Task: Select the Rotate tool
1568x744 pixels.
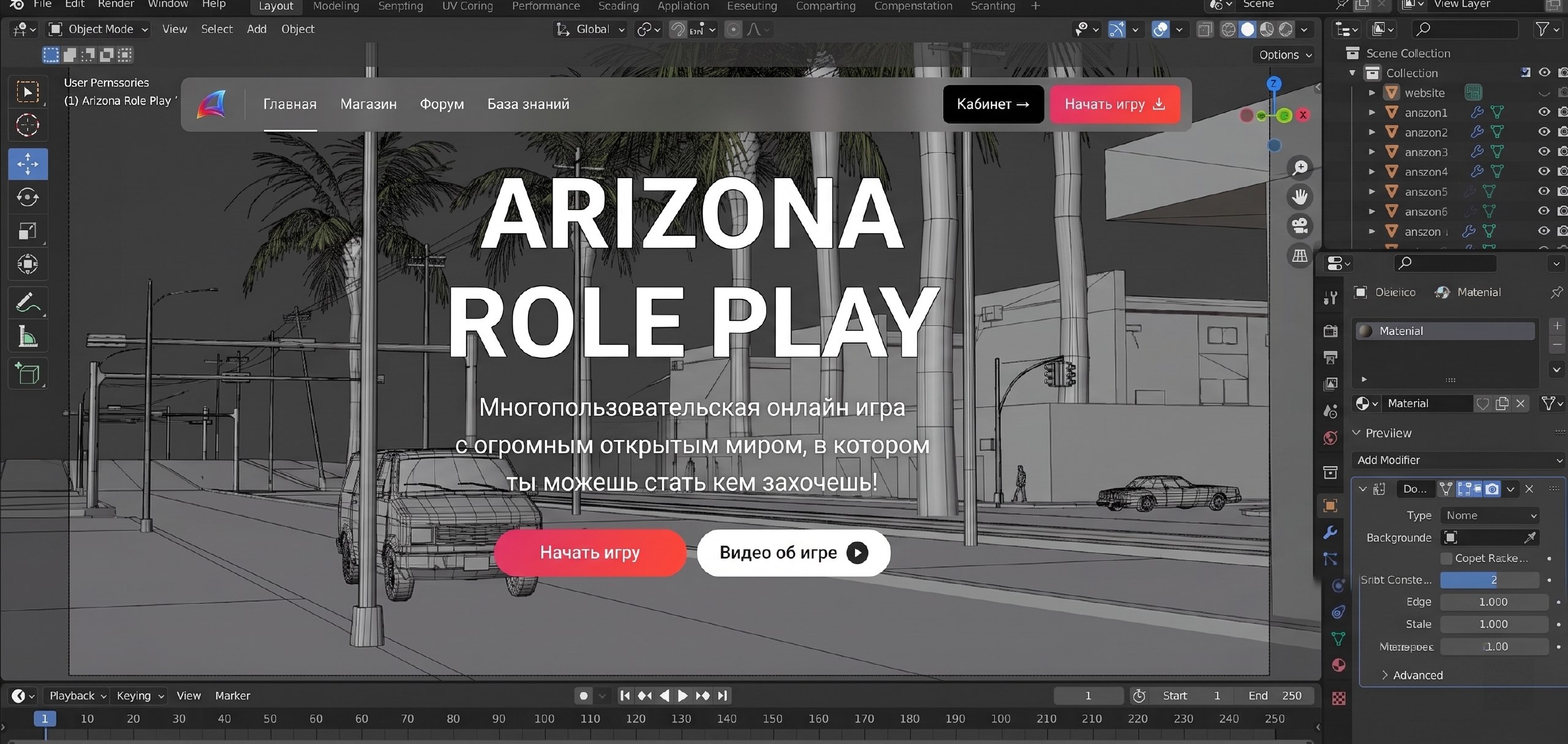Action: [x=28, y=197]
